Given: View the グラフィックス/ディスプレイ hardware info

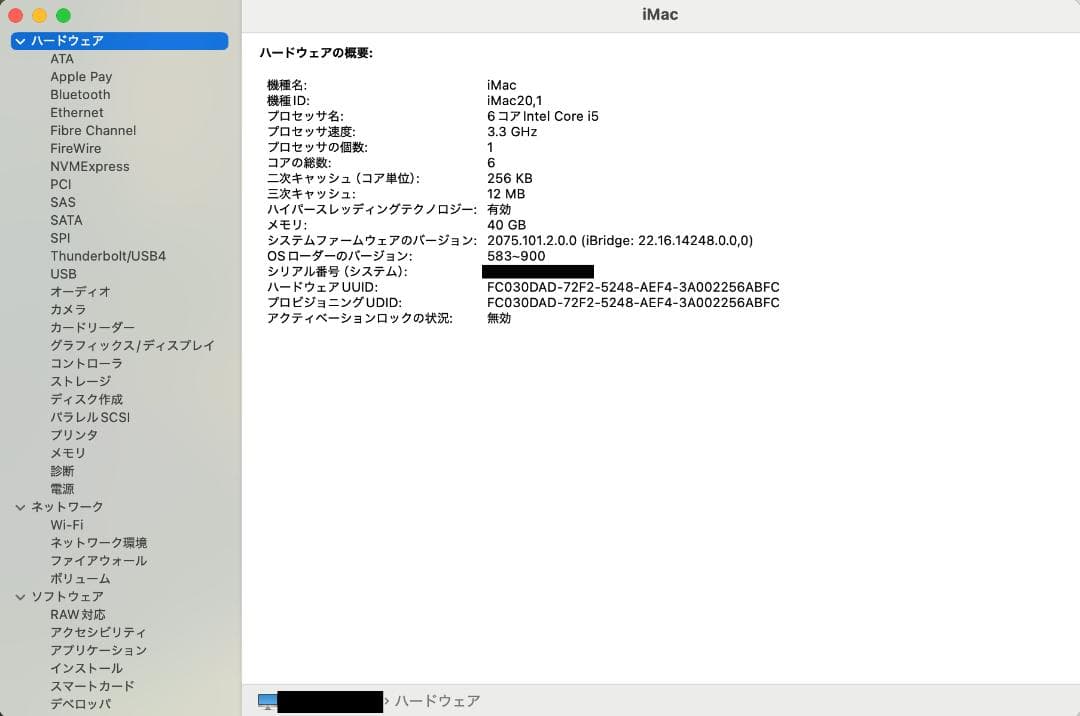Looking at the screenshot, I should pos(132,345).
